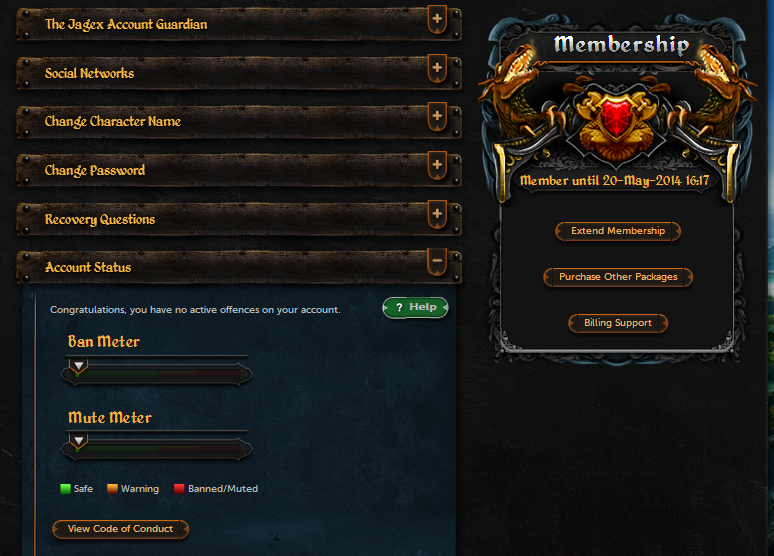This screenshot has height=556, width=774.
Task: Click the Change Password header title
Action: pos(95,170)
